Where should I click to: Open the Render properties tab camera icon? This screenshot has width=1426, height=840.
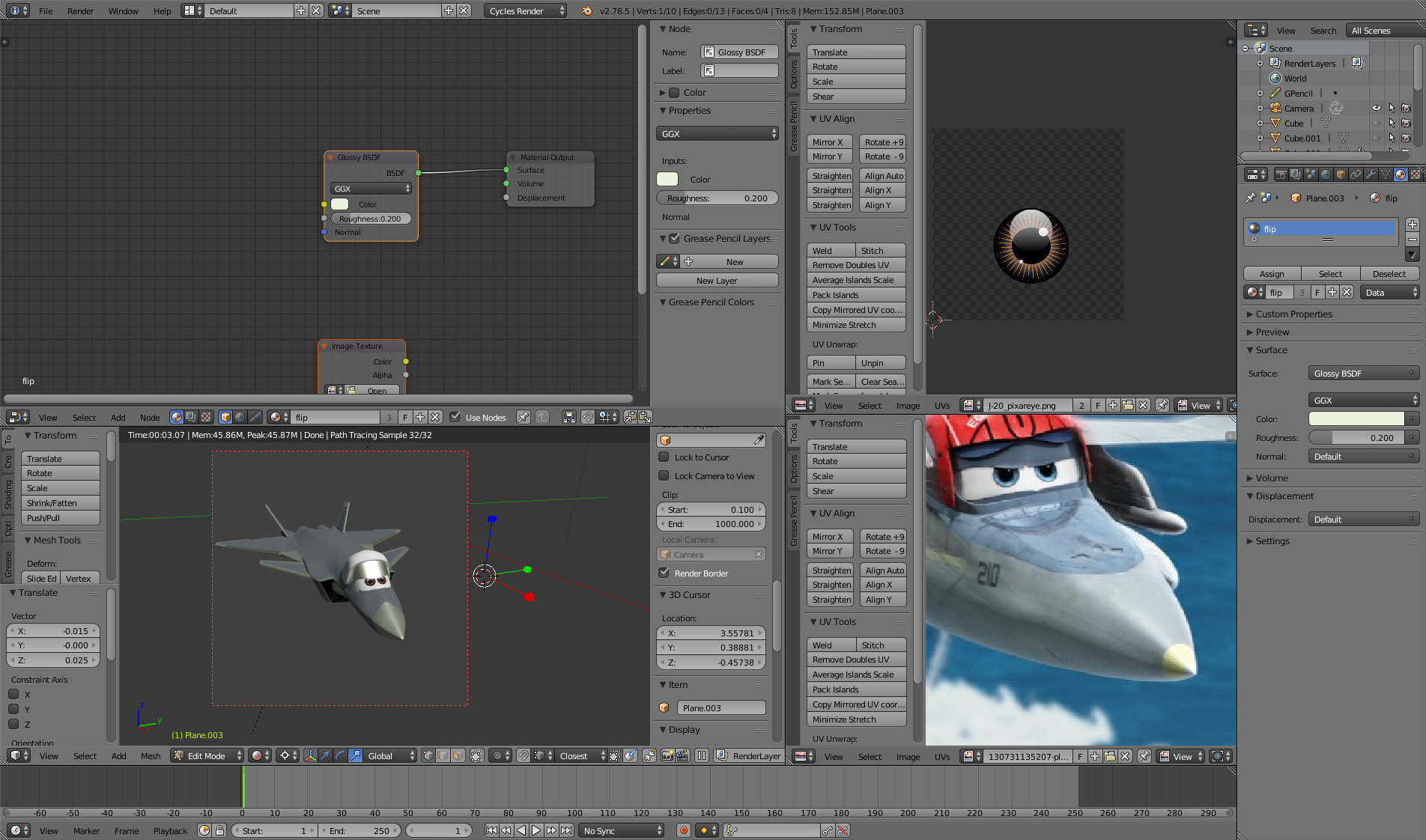pos(1281,174)
